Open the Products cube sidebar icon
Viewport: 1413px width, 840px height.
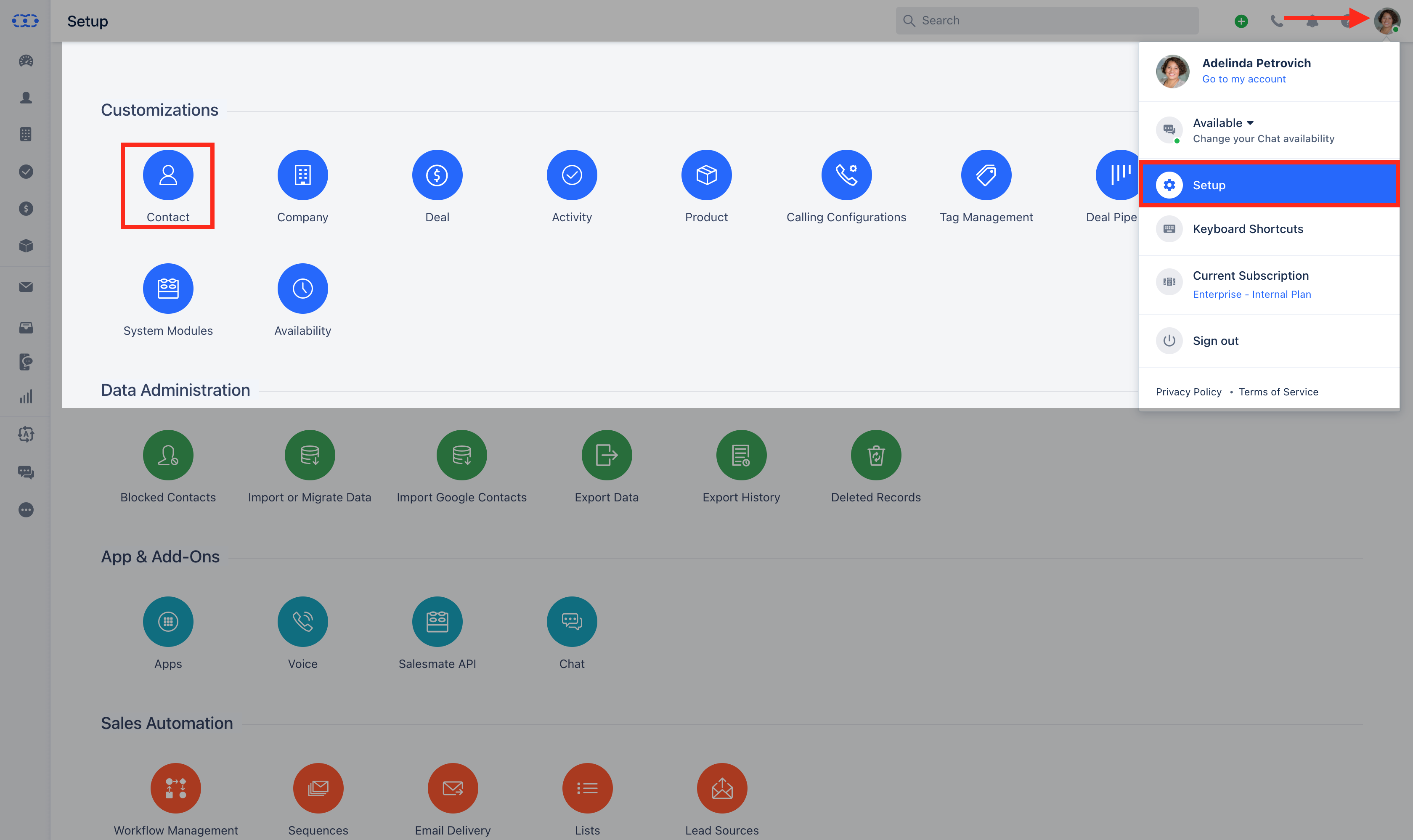26,246
